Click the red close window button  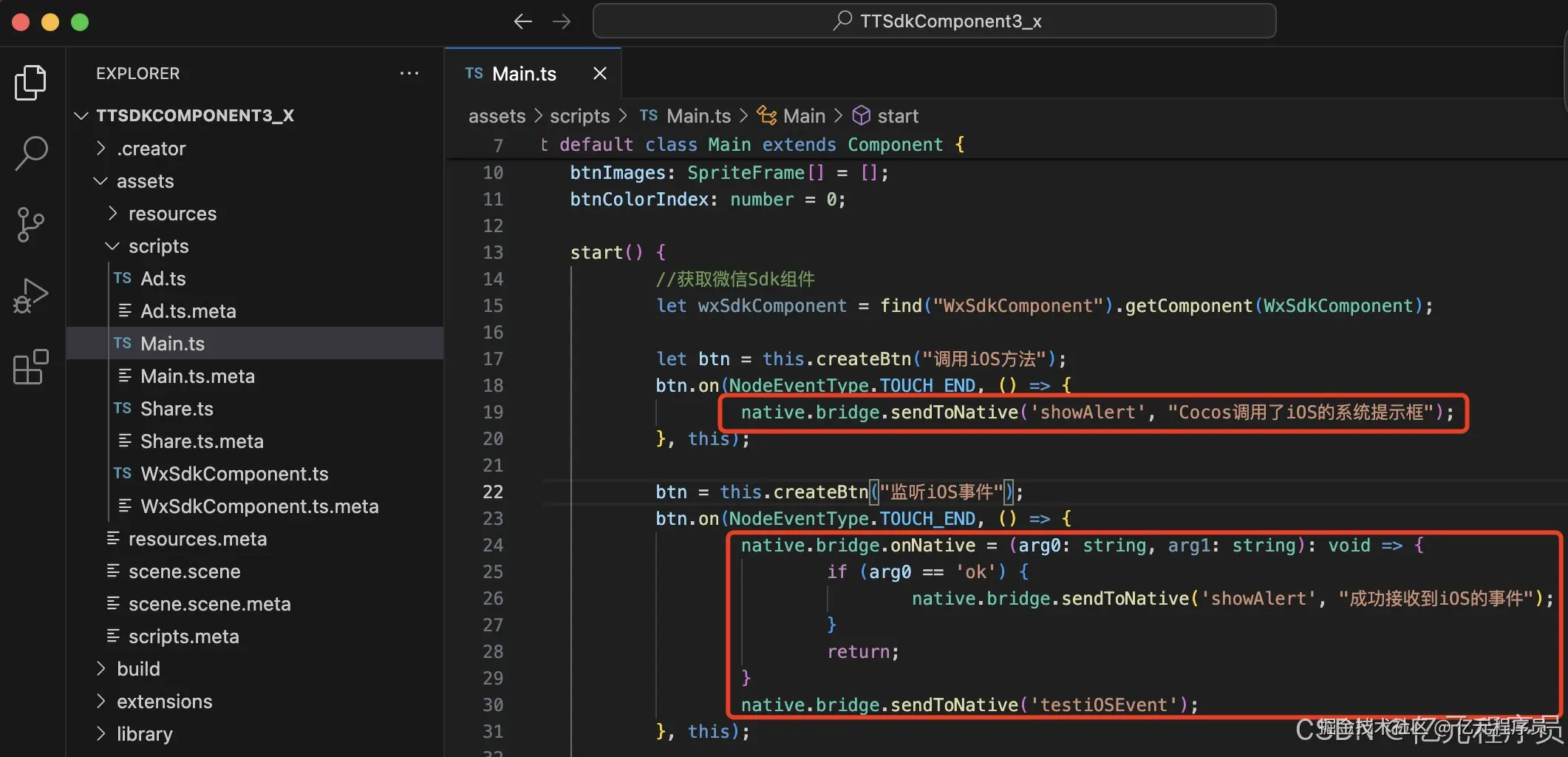pos(21,22)
